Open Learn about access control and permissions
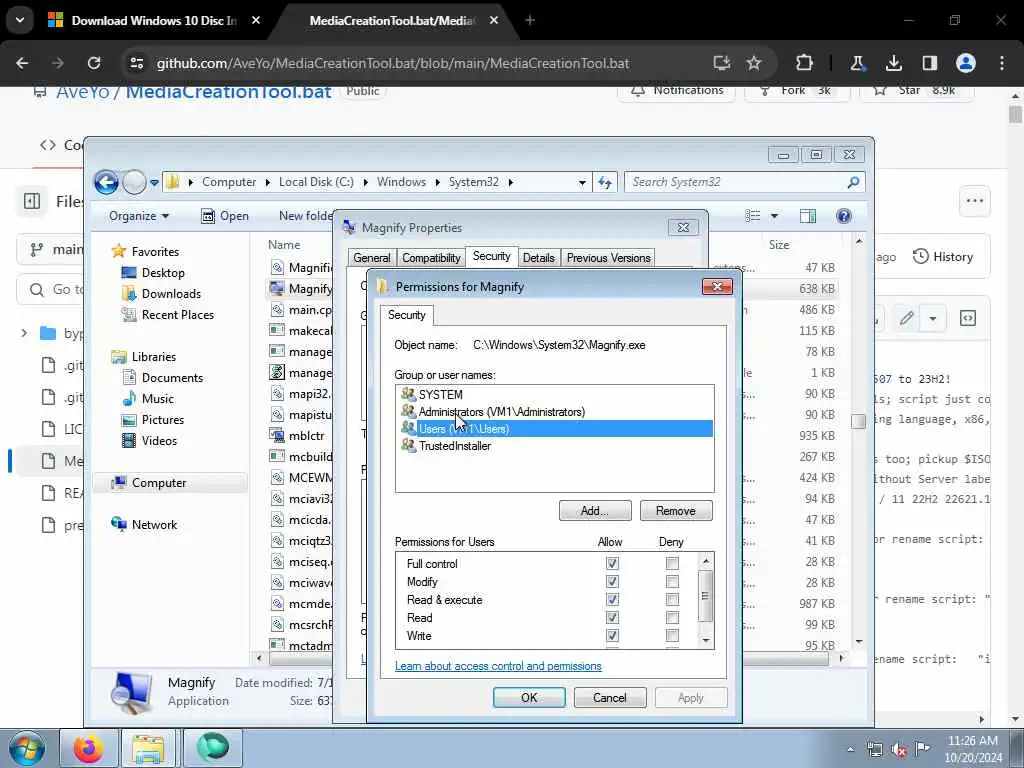1024x768 pixels. 498,666
